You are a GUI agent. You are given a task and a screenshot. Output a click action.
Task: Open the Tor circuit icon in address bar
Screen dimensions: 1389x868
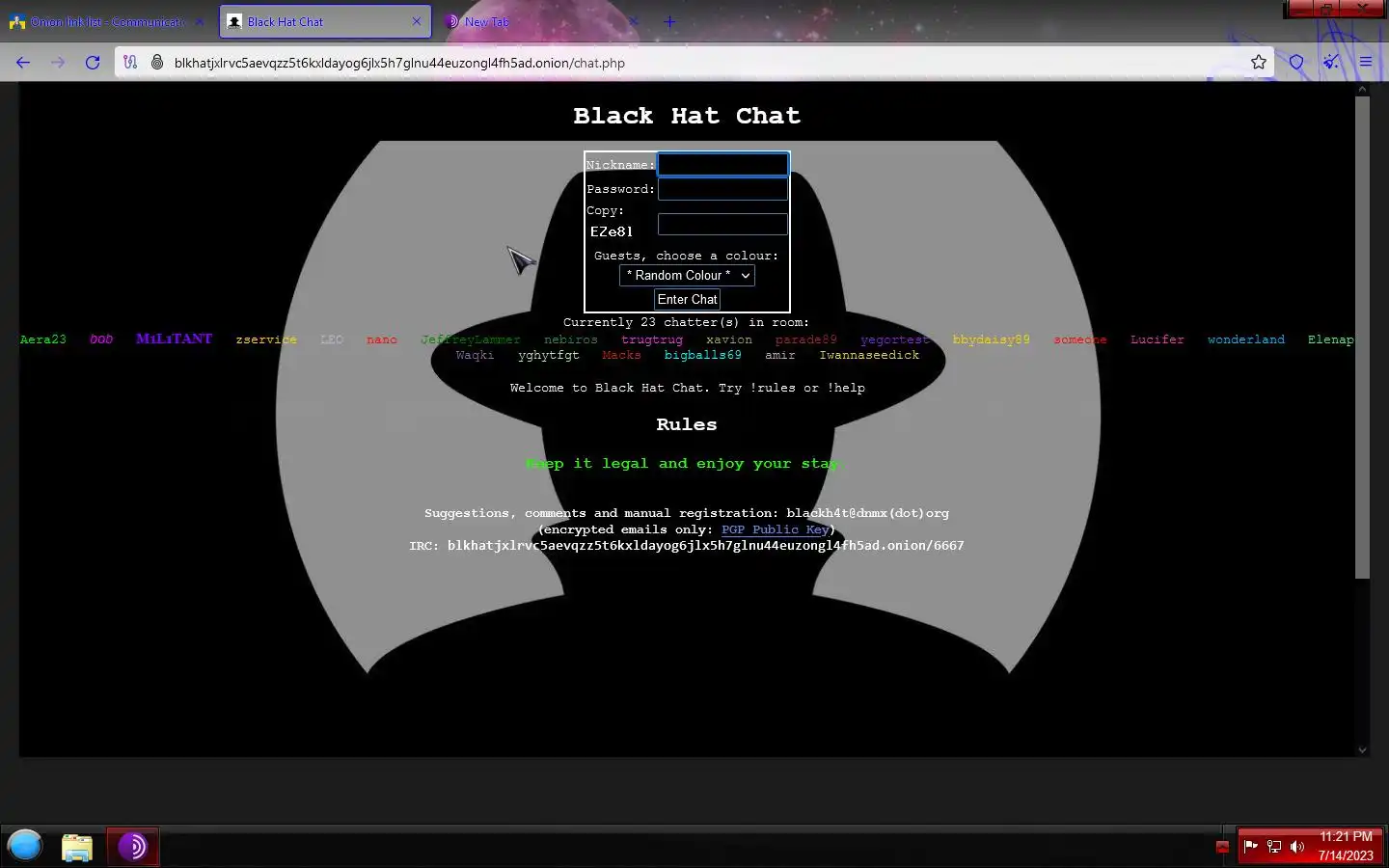coord(130,63)
